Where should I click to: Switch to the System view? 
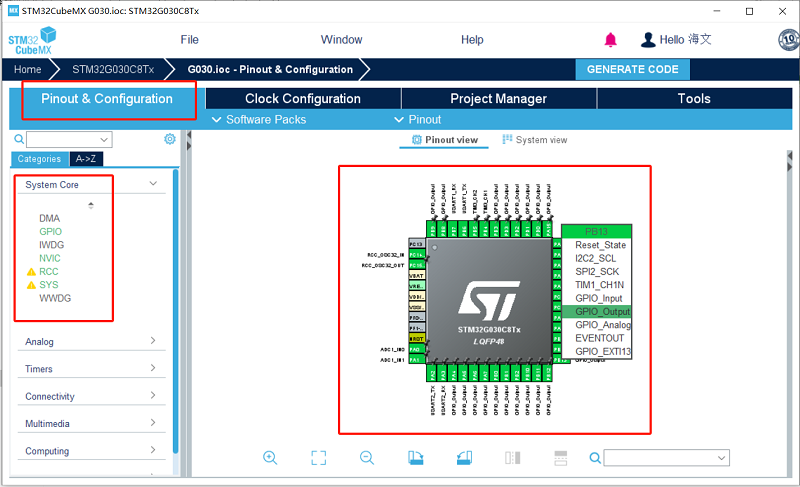[x=535, y=140]
